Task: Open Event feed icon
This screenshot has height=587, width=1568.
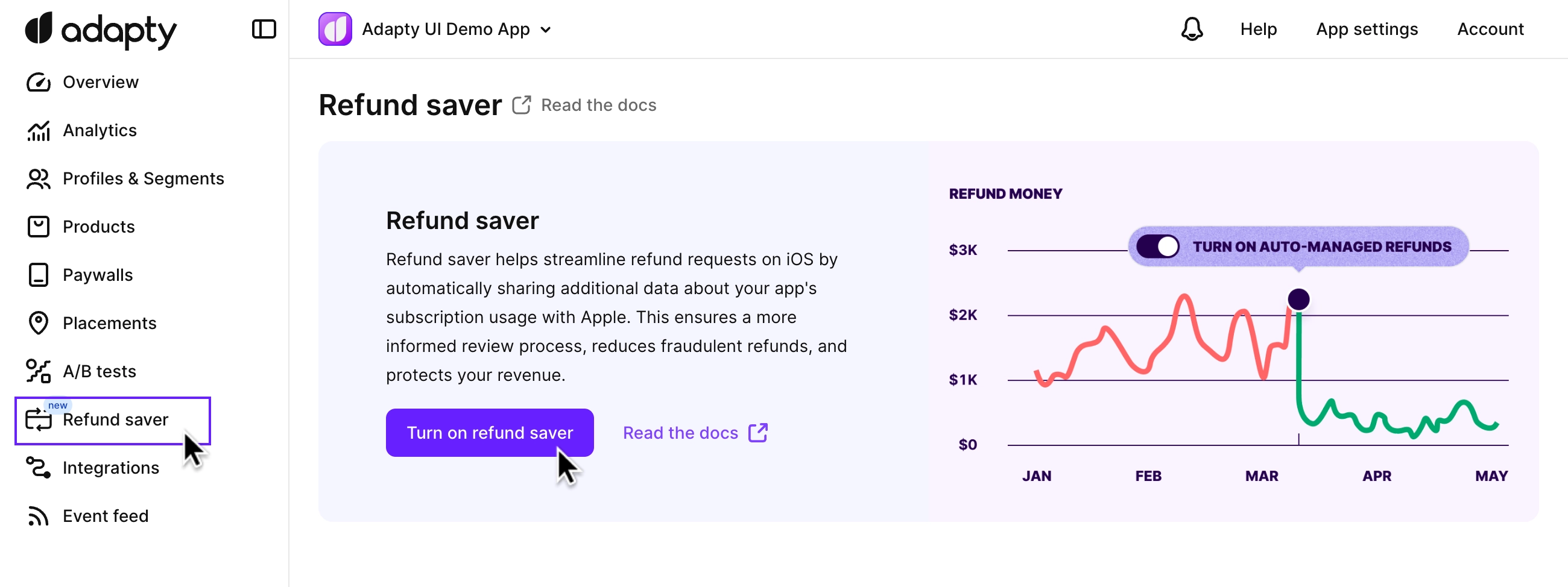Action: pyautogui.click(x=39, y=516)
